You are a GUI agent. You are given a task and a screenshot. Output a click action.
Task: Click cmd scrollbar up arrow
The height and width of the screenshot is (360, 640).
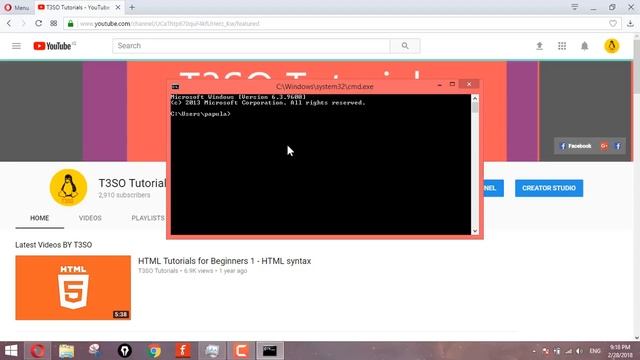tap(475, 98)
